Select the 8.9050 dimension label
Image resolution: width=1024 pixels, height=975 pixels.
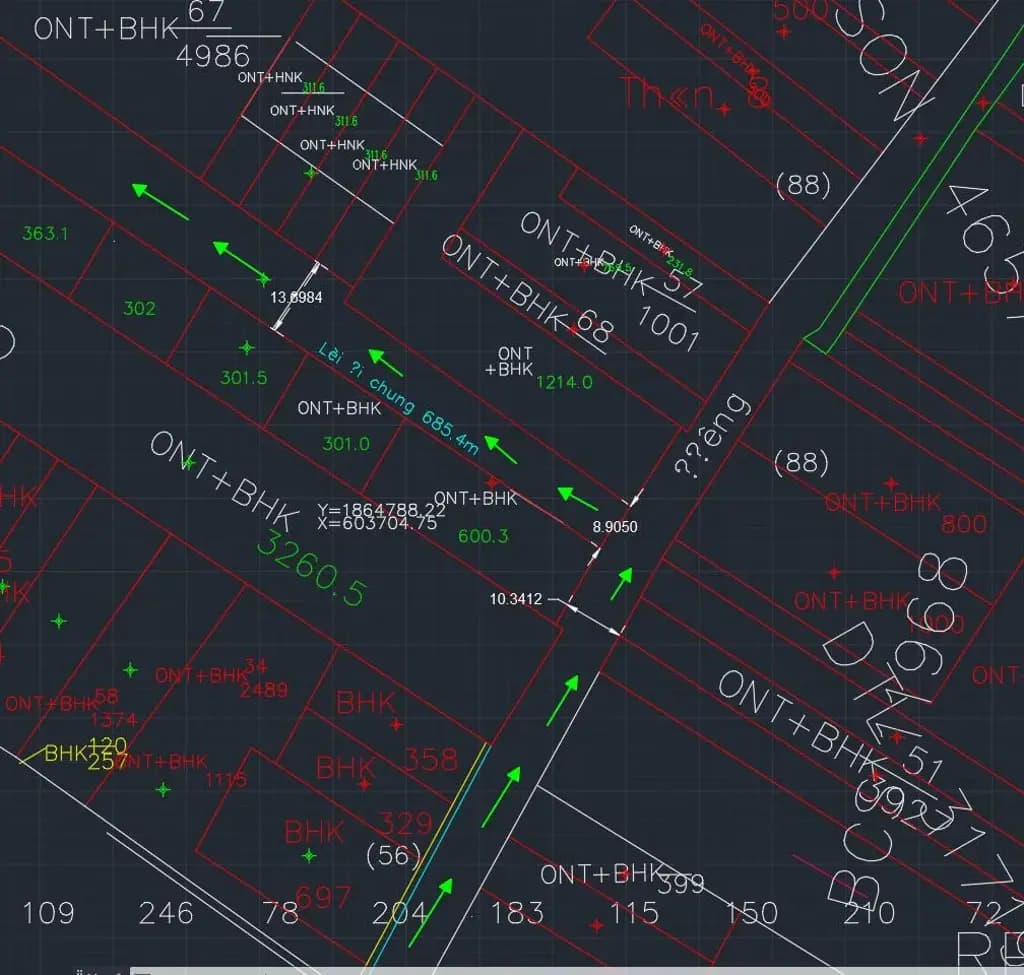(615, 526)
